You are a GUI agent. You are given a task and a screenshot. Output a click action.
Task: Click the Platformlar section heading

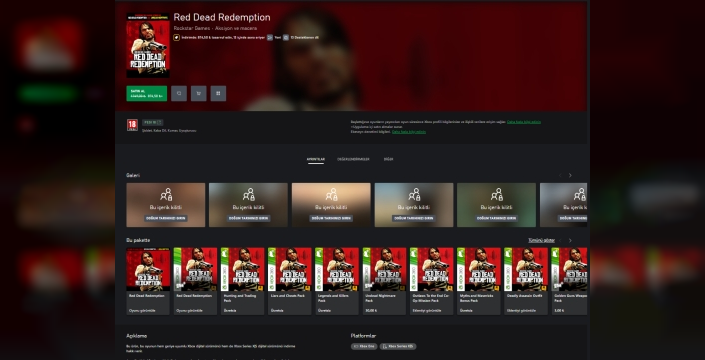point(363,336)
